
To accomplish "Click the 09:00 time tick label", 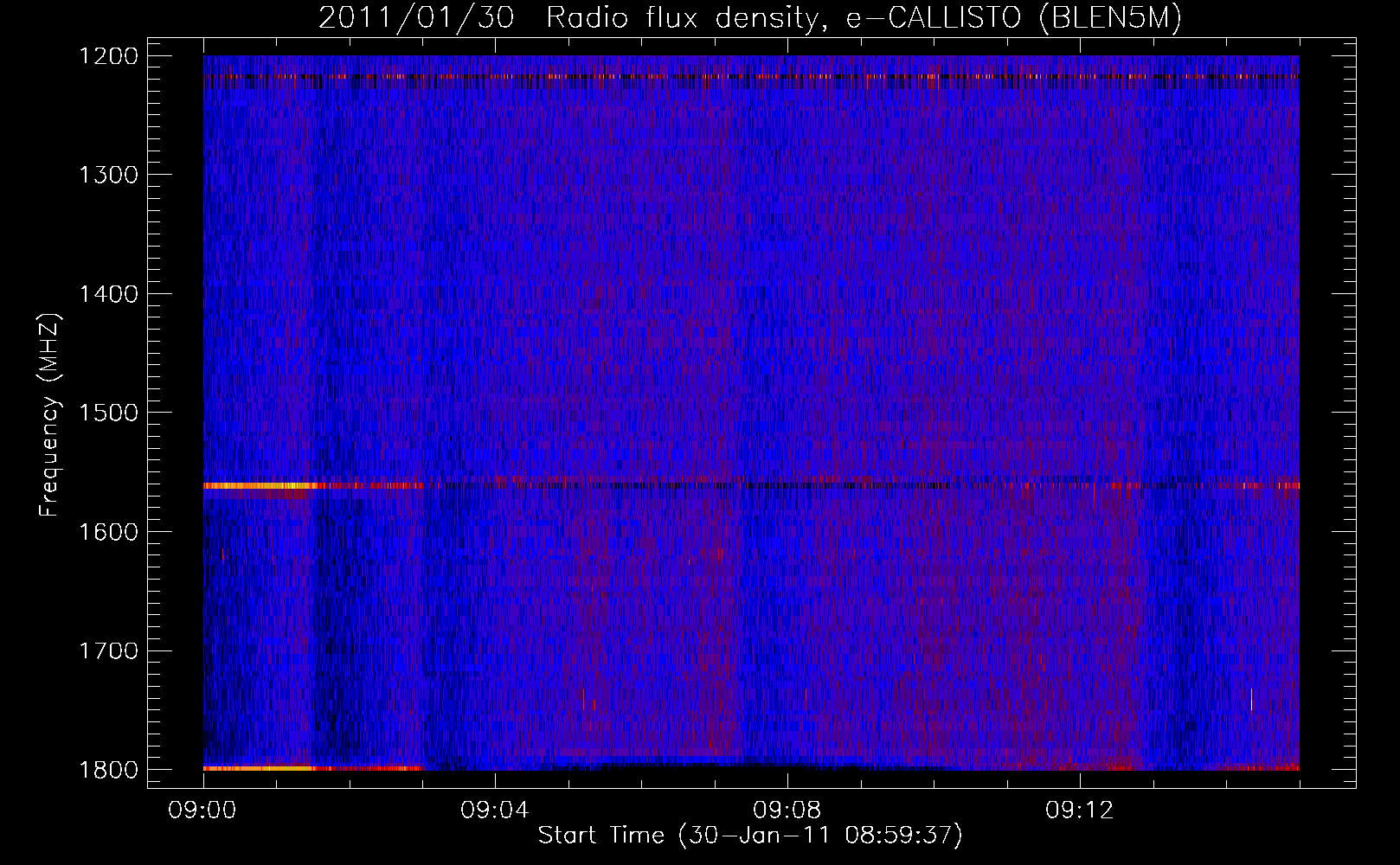I will (x=202, y=811).
